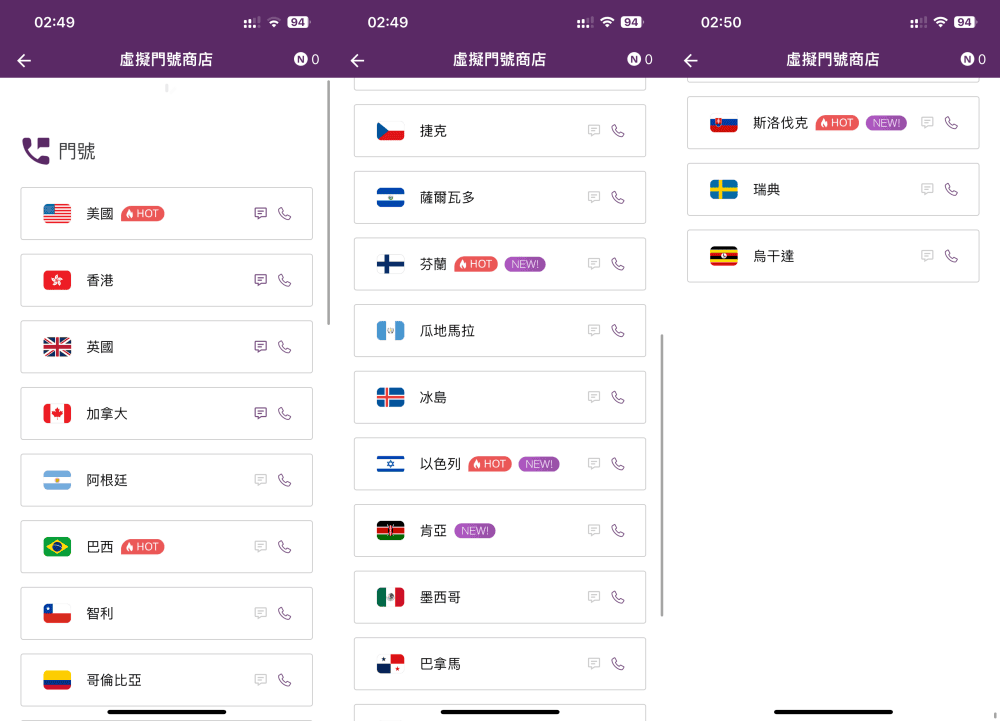This screenshot has width=1000, height=721.
Task: Tap the HOT badge next to 美國
Action: [x=142, y=213]
